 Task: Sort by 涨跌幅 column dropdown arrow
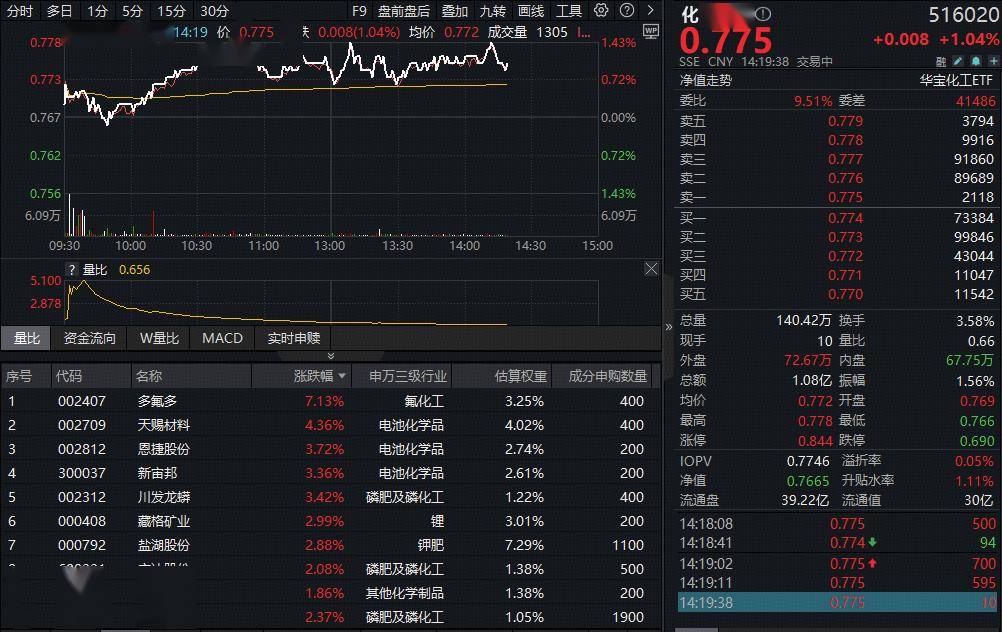(343, 377)
